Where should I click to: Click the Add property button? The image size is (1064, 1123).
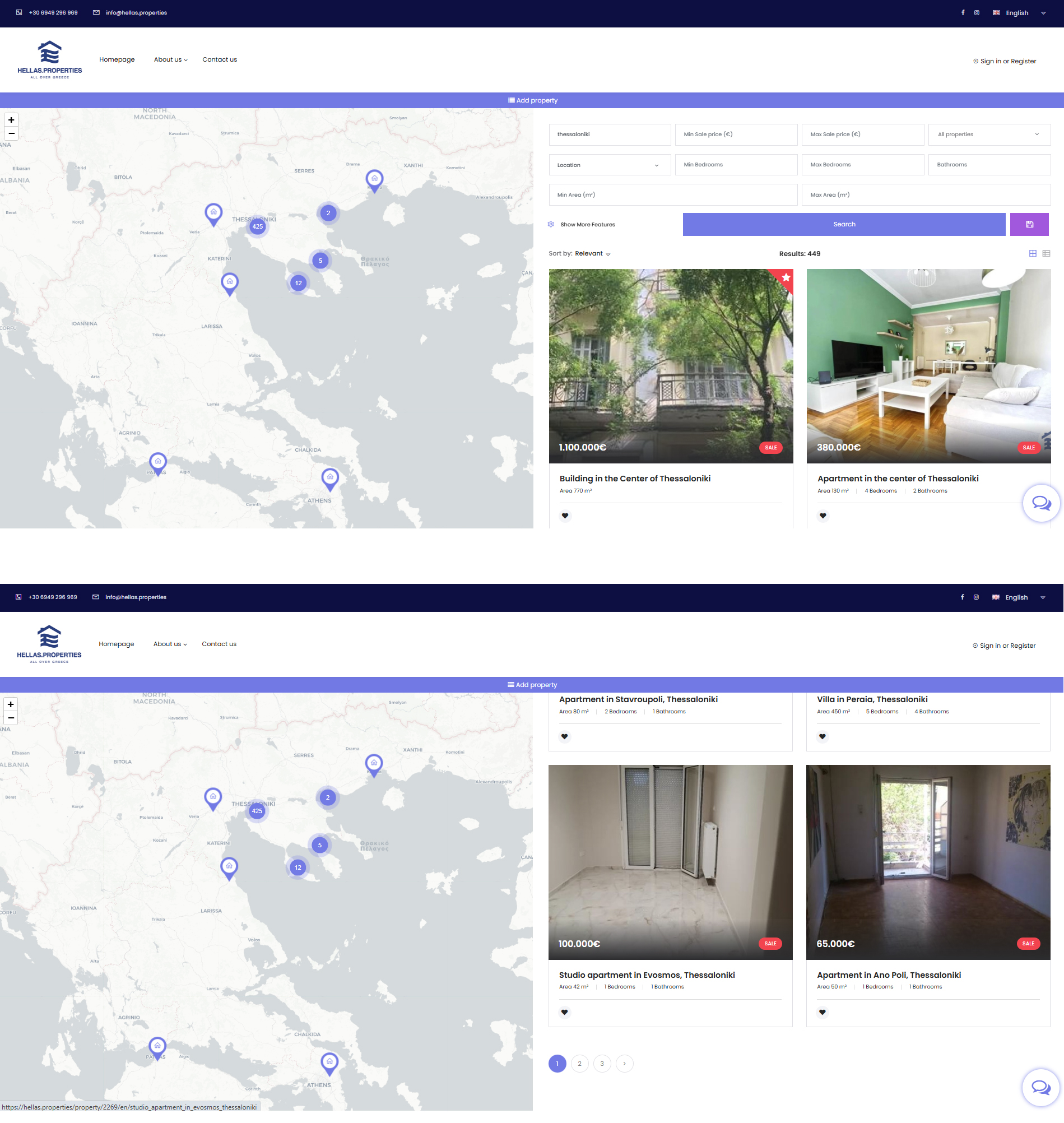pos(532,100)
